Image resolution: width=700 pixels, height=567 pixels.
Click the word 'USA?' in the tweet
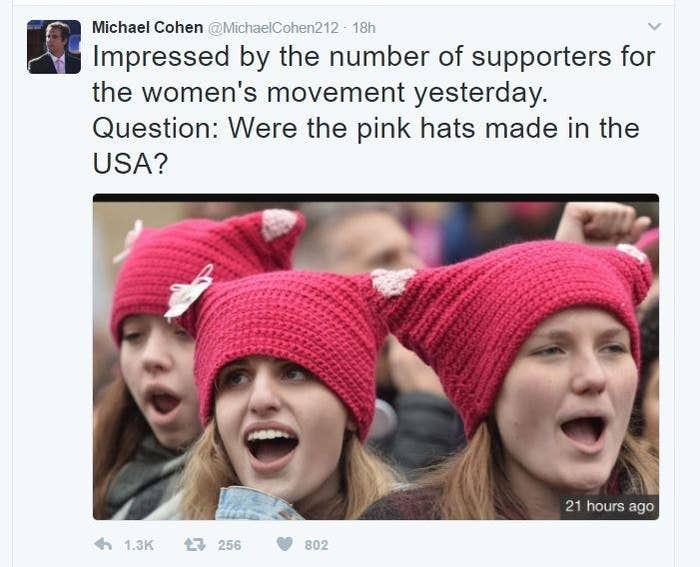click(130, 163)
